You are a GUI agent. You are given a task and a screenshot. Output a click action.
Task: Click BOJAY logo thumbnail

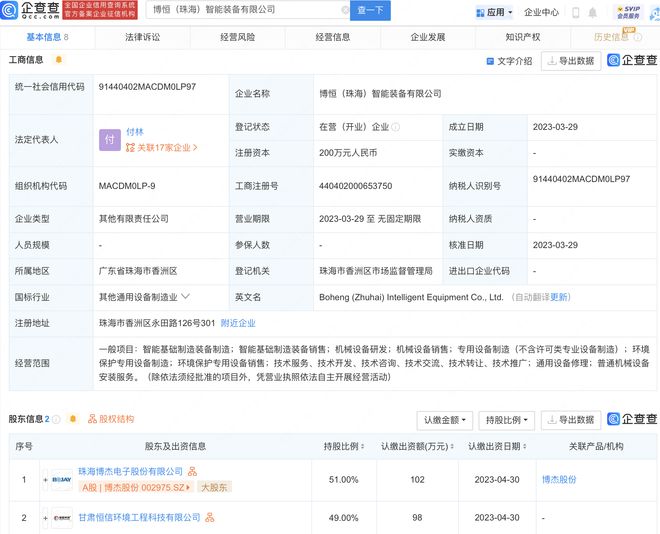pos(62,480)
